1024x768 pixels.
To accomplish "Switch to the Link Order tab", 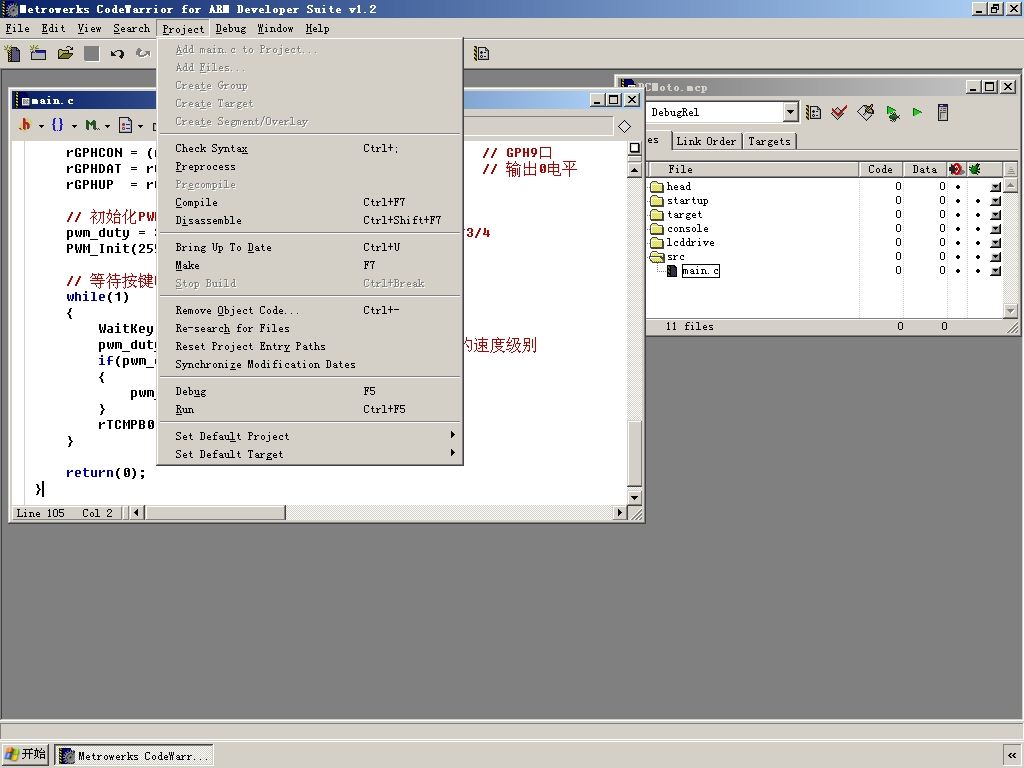I will click(706, 141).
